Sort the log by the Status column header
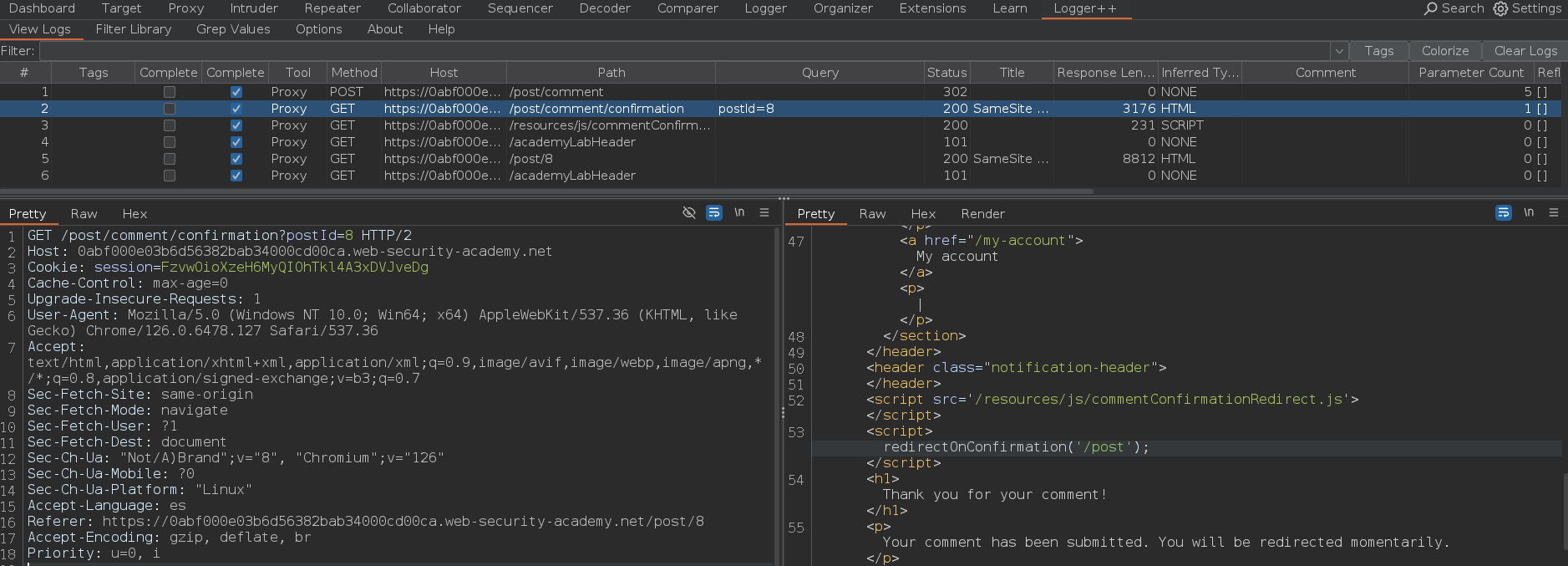1568x566 pixels. [946, 73]
